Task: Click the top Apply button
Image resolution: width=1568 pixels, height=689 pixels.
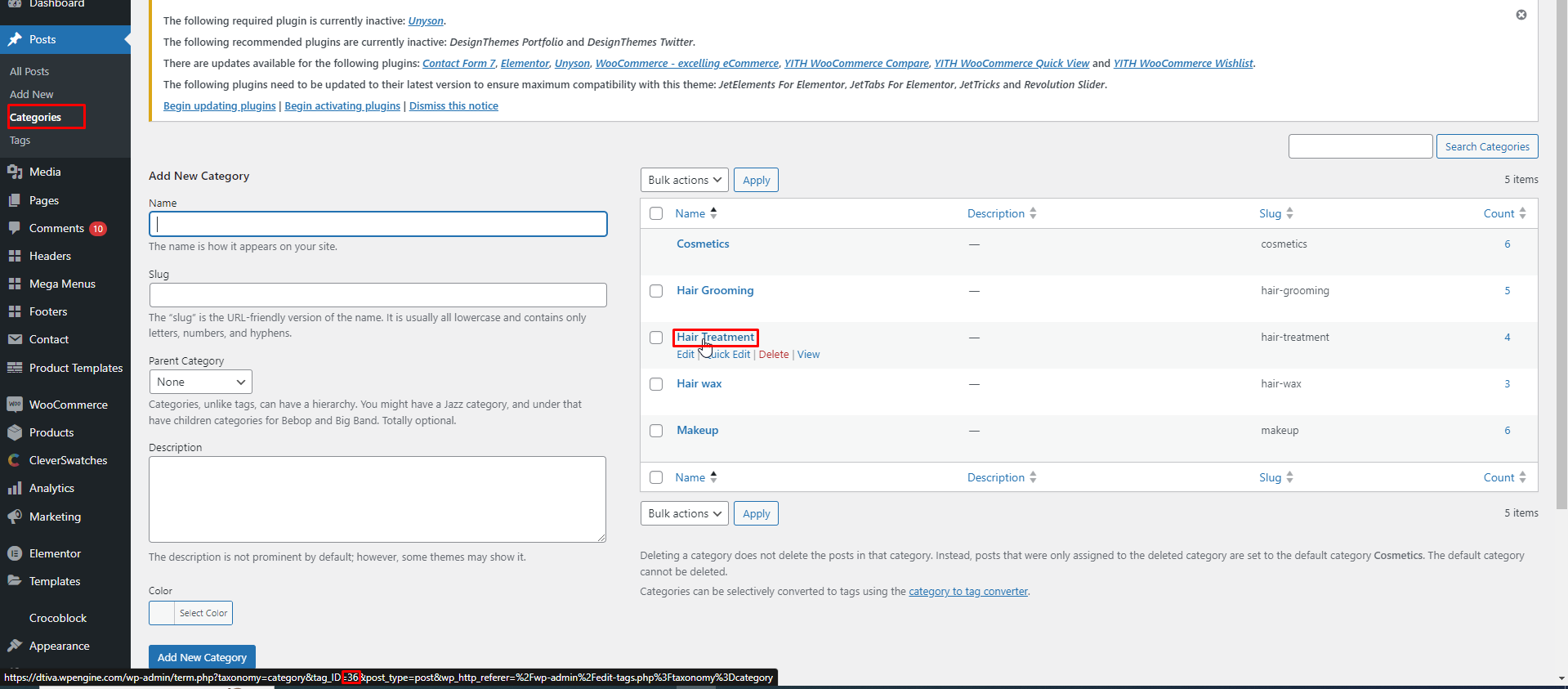Action: coord(756,180)
